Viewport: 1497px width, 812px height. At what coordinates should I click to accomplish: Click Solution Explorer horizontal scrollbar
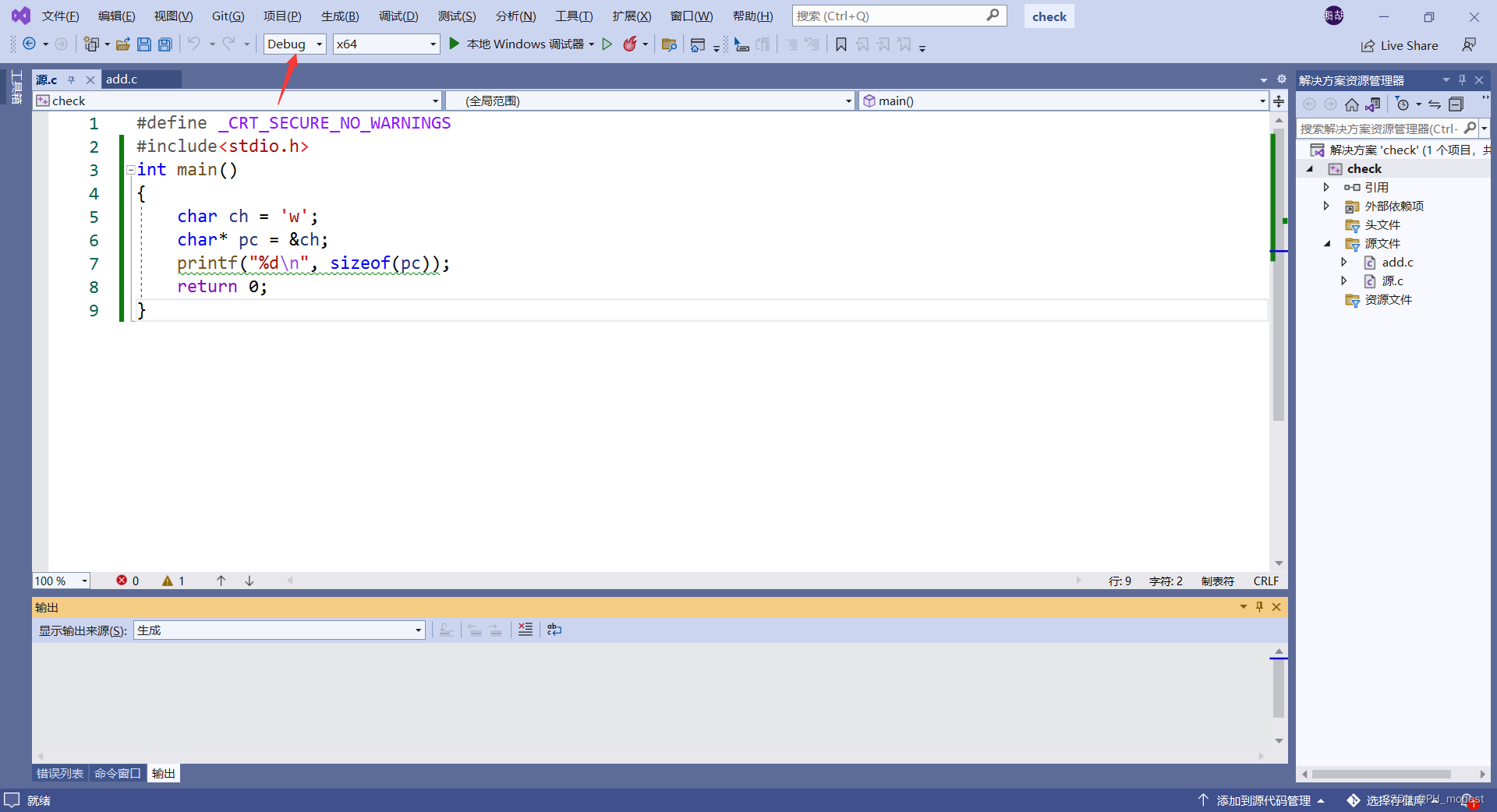[1381, 774]
